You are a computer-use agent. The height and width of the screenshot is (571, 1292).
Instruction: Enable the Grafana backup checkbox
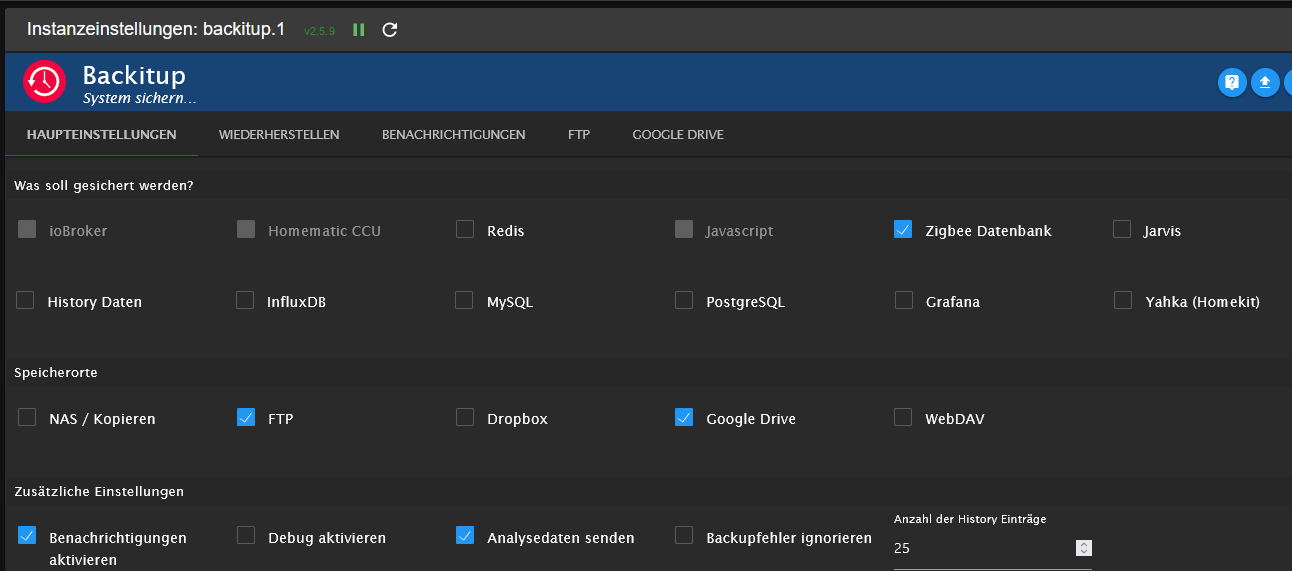tap(903, 300)
